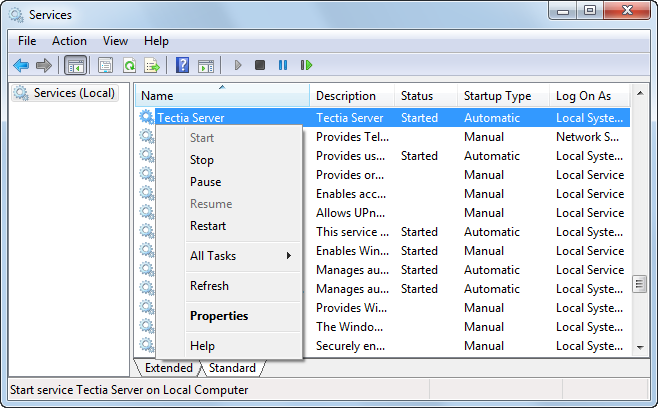
Task: Click the 'Enables Win...' description cell
Action: 352,251
